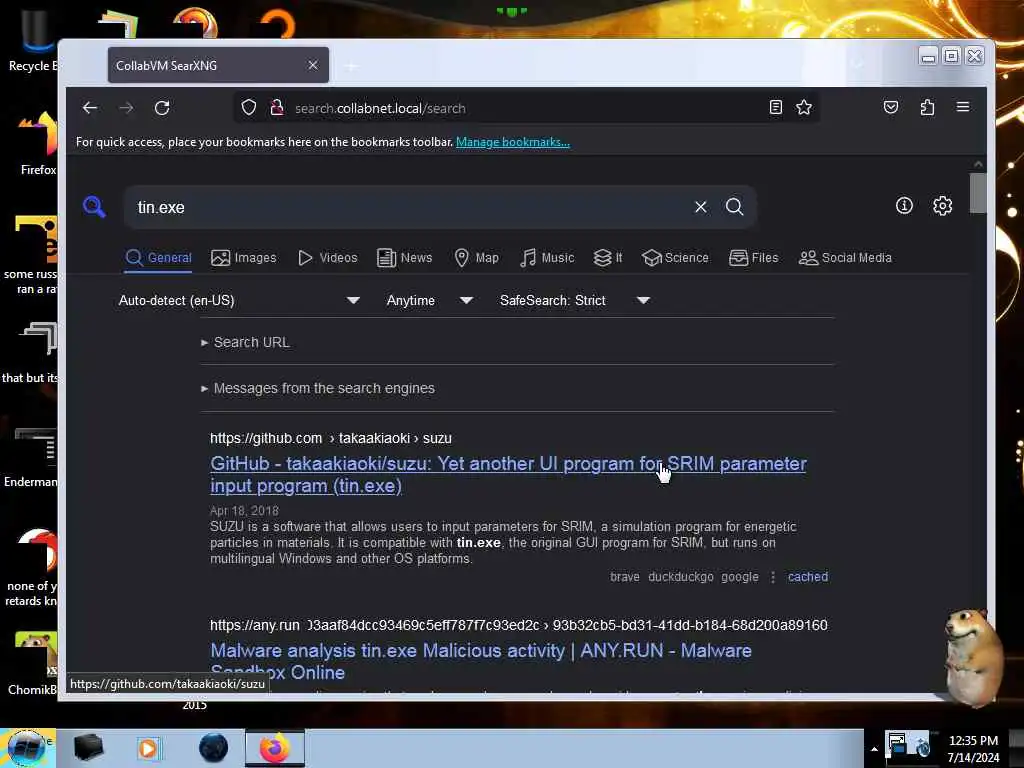Go back with the browser back arrow
1024x768 pixels.
[x=90, y=108]
